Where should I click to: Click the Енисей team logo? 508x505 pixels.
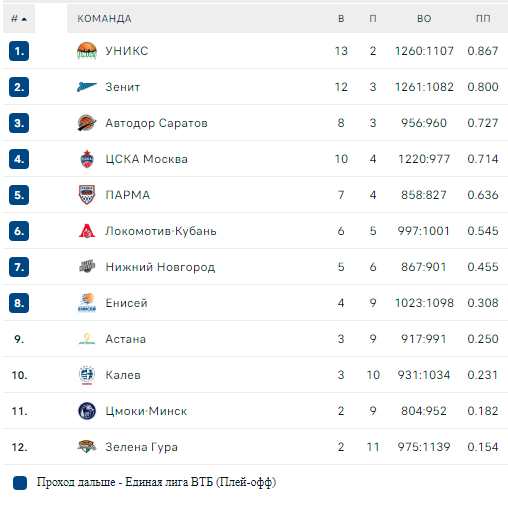(x=87, y=303)
